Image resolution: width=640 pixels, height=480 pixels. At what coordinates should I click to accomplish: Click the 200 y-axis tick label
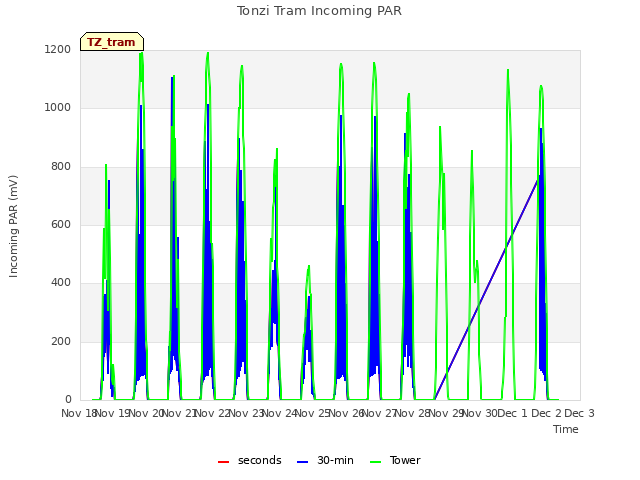tap(61, 342)
